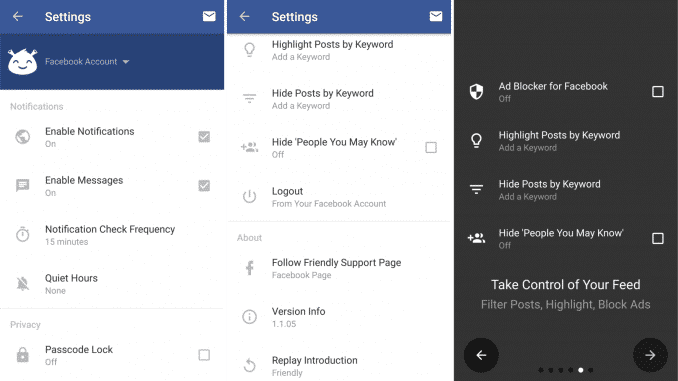Select Replay Introduction menu entry
This screenshot has height=381, width=678.
click(x=339, y=366)
